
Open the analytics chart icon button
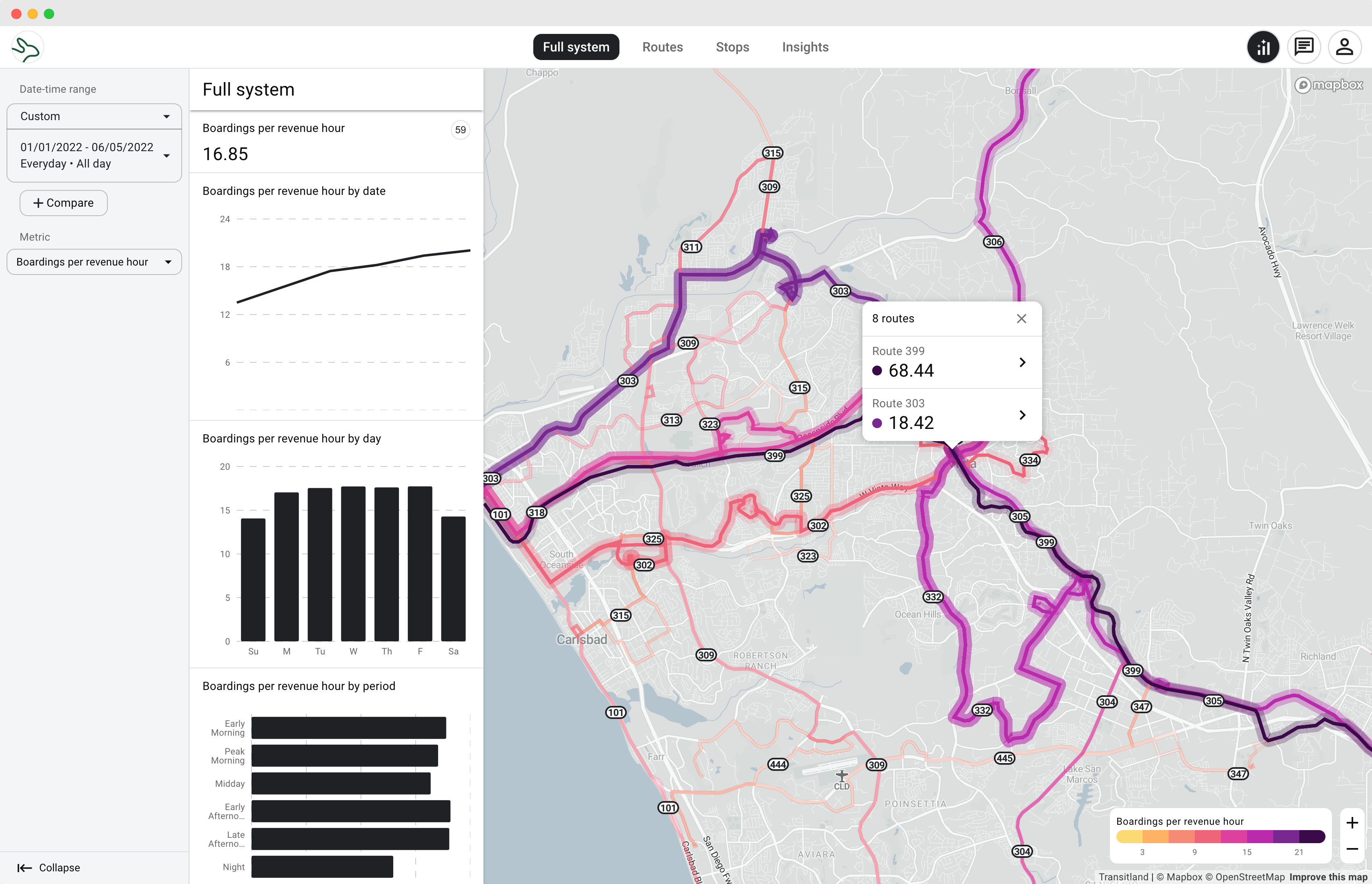coord(1263,47)
